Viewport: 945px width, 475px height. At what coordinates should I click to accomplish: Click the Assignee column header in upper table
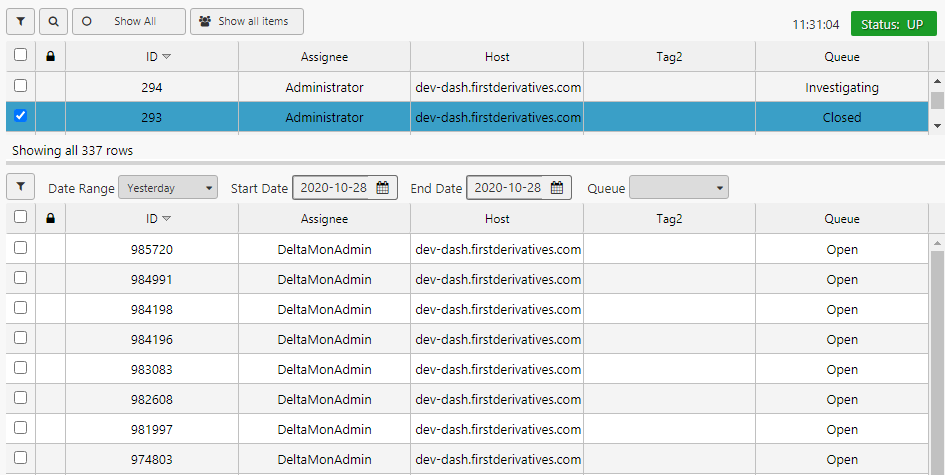(x=324, y=57)
